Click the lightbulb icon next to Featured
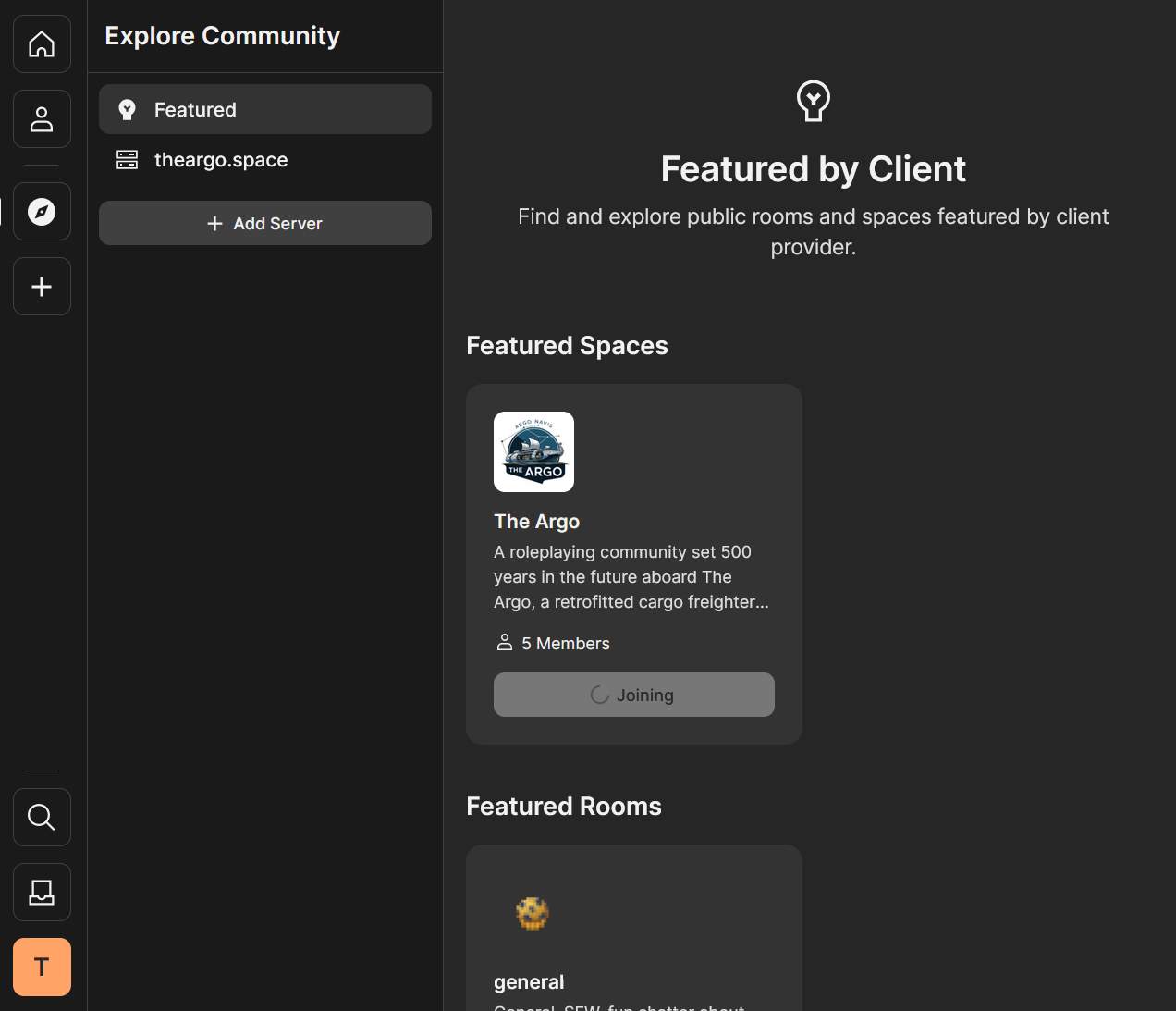 [x=127, y=110]
